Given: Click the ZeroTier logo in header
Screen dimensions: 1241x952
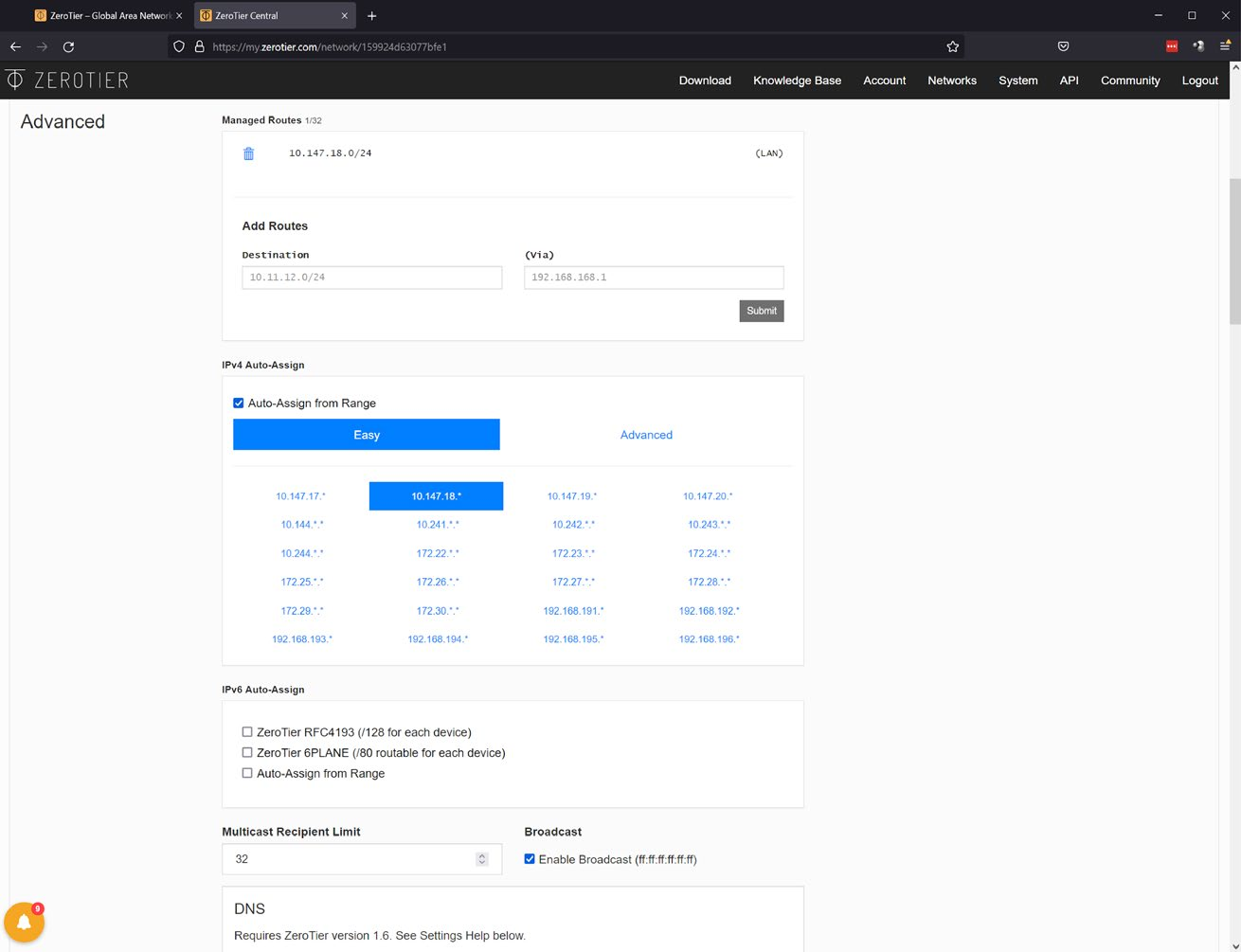Looking at the screenshot, I should click(x=66, y=81).
